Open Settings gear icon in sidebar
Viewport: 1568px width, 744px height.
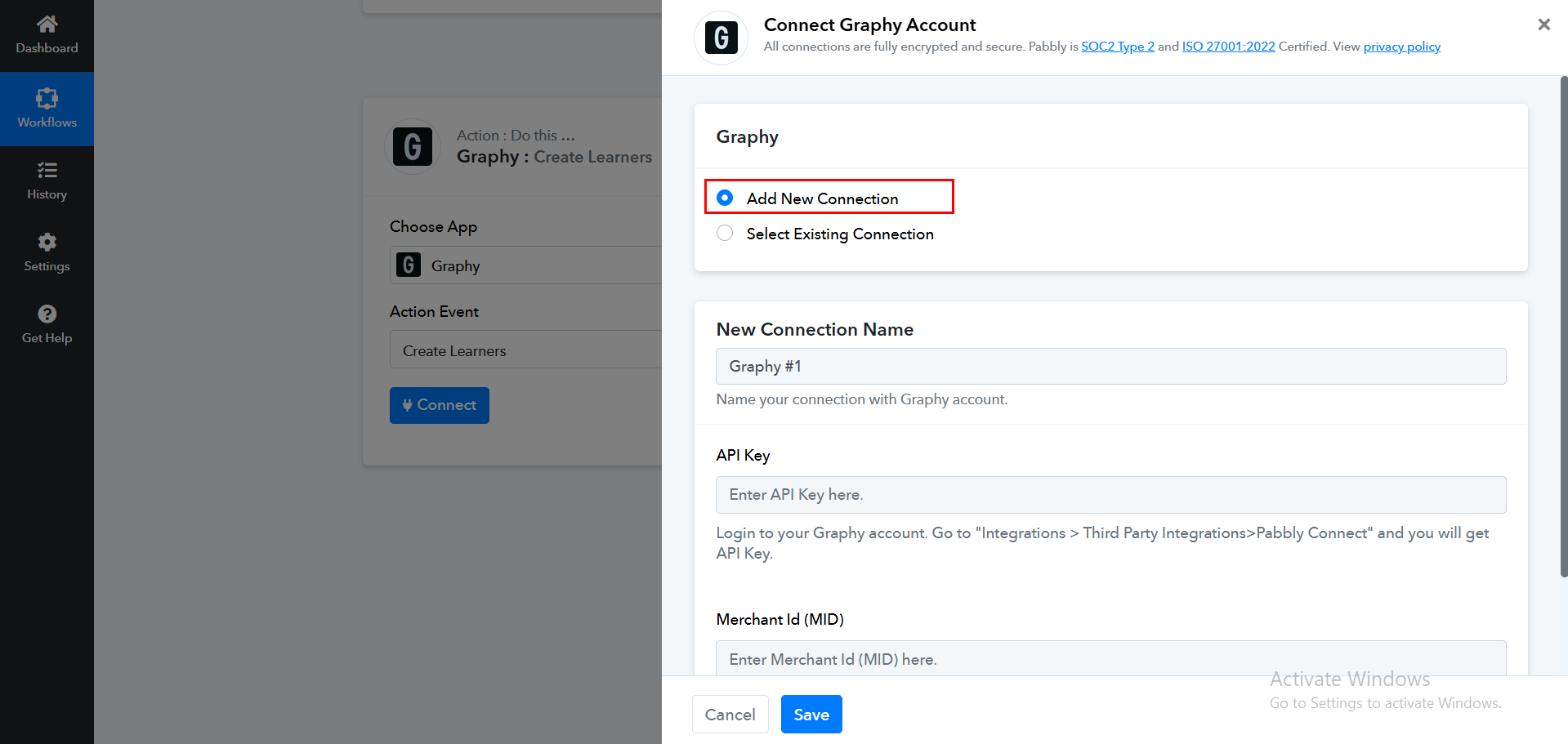(47, 243)
